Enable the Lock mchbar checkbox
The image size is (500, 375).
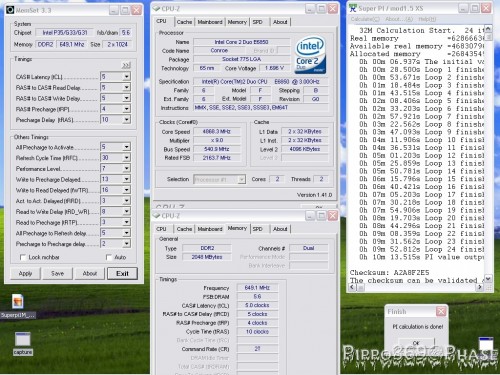point(23,257)
